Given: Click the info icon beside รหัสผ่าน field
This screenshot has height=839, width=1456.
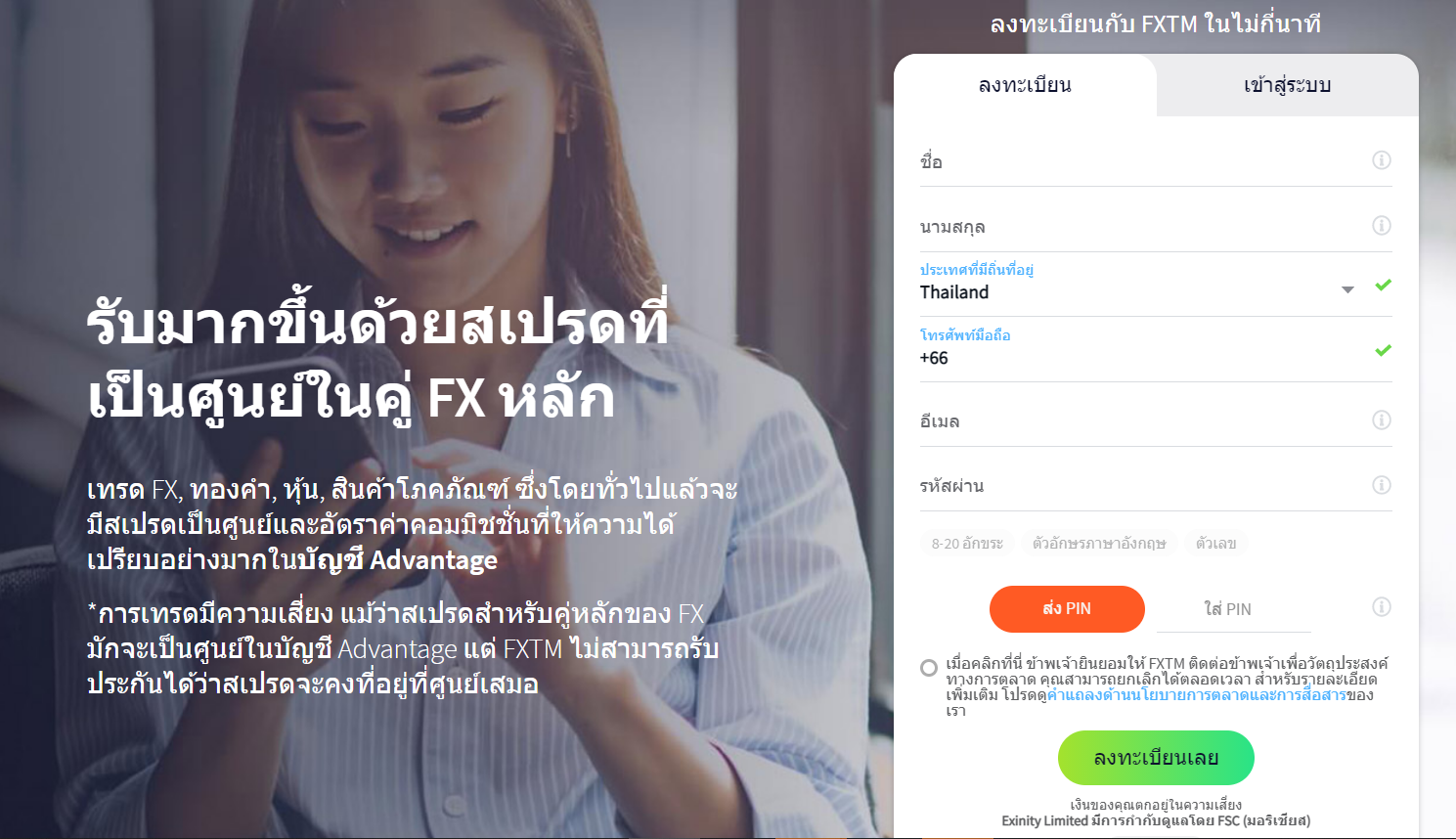Looking at the screenshot, I should (1381, 485).
